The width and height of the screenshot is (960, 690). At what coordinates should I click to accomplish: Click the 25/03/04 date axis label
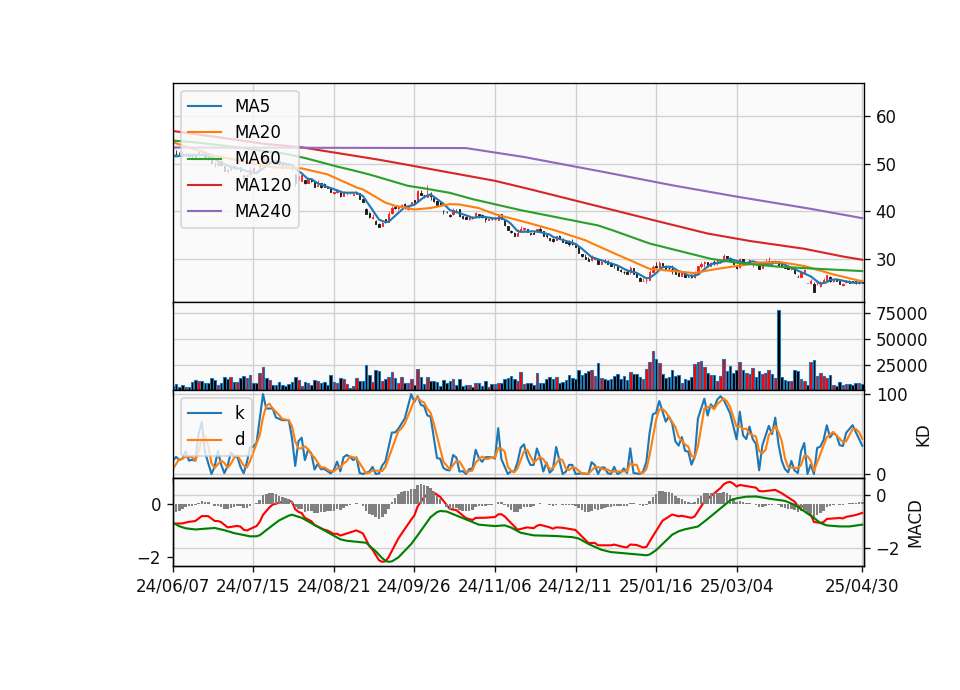(737, 586)
